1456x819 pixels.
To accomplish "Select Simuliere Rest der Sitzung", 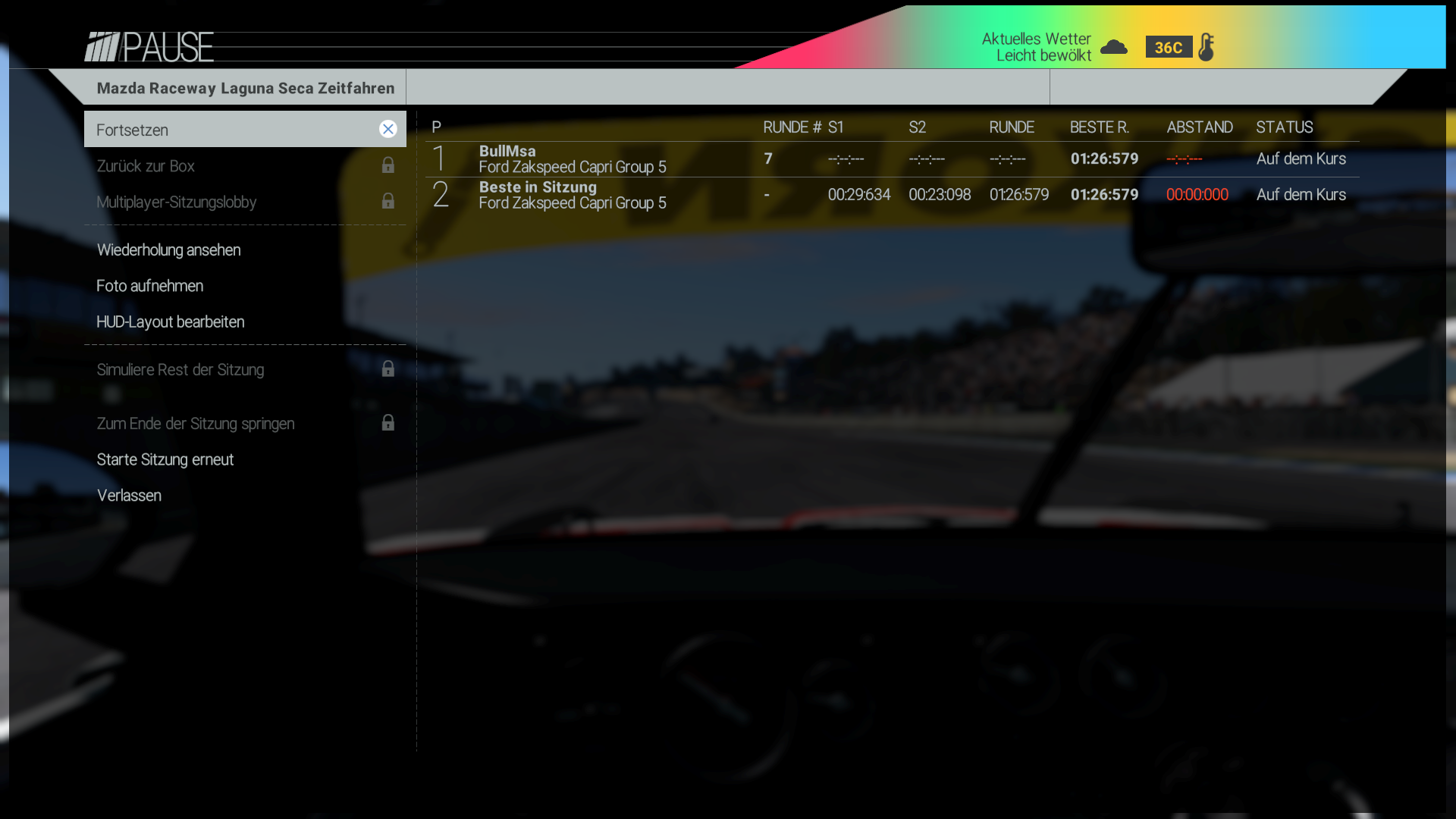I will pos(245,369).
